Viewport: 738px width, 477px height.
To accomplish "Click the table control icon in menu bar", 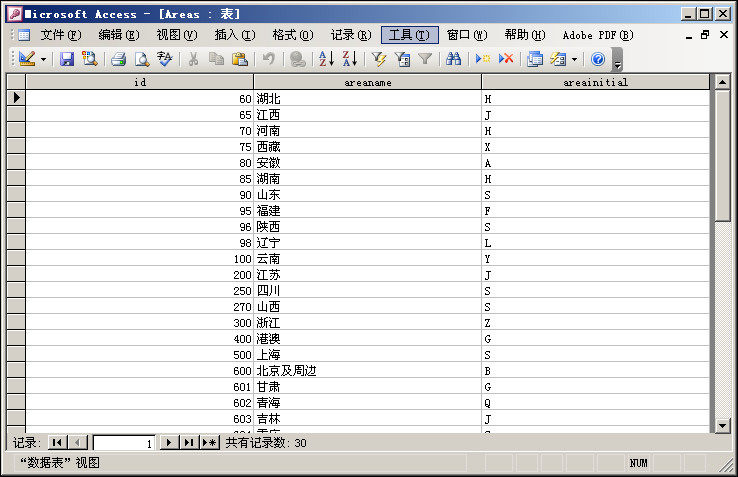I will tap(24, 35).
